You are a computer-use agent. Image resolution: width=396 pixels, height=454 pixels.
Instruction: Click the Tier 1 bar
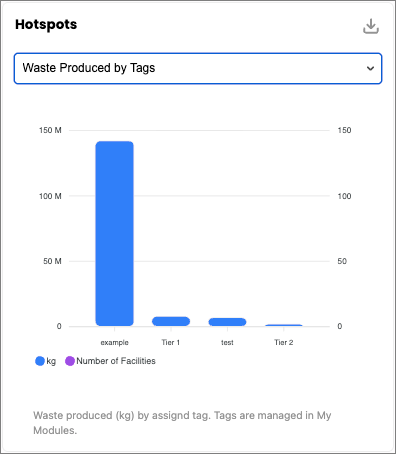click(171, 321)
